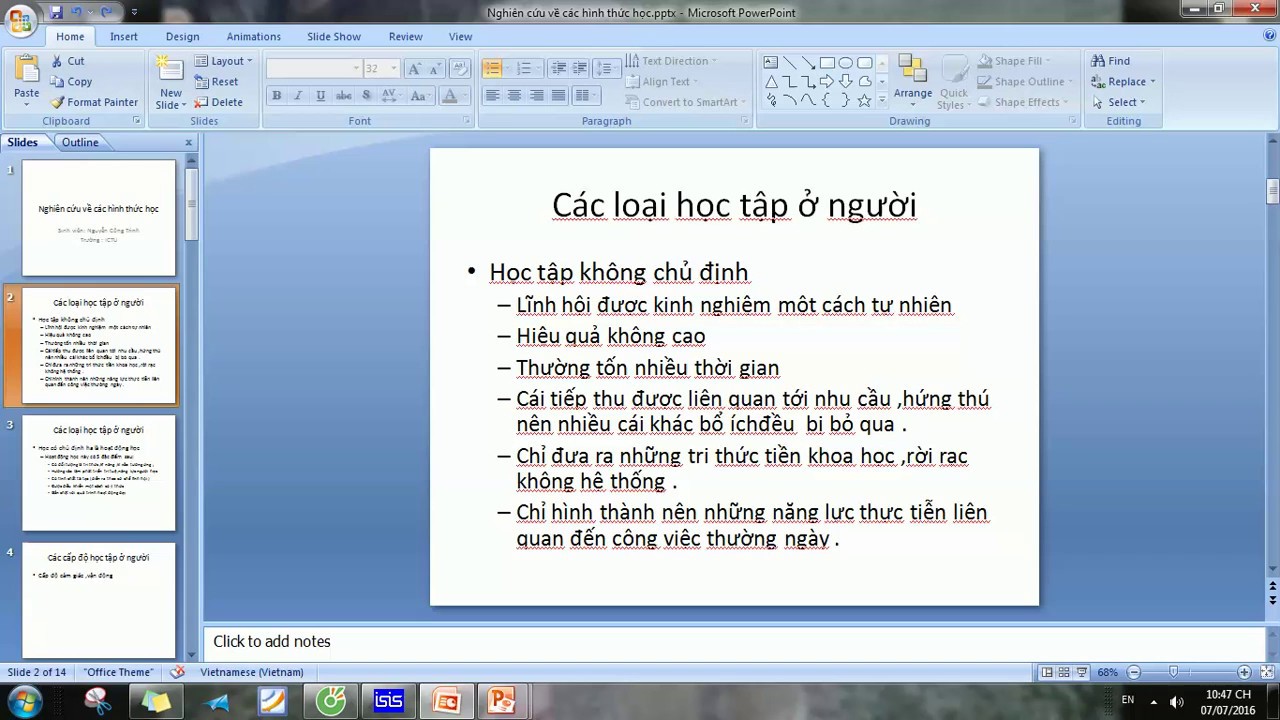This screenshot has height=720, width=1280.
Task: Switch to Normal view in status bar
Action: 1046,672
